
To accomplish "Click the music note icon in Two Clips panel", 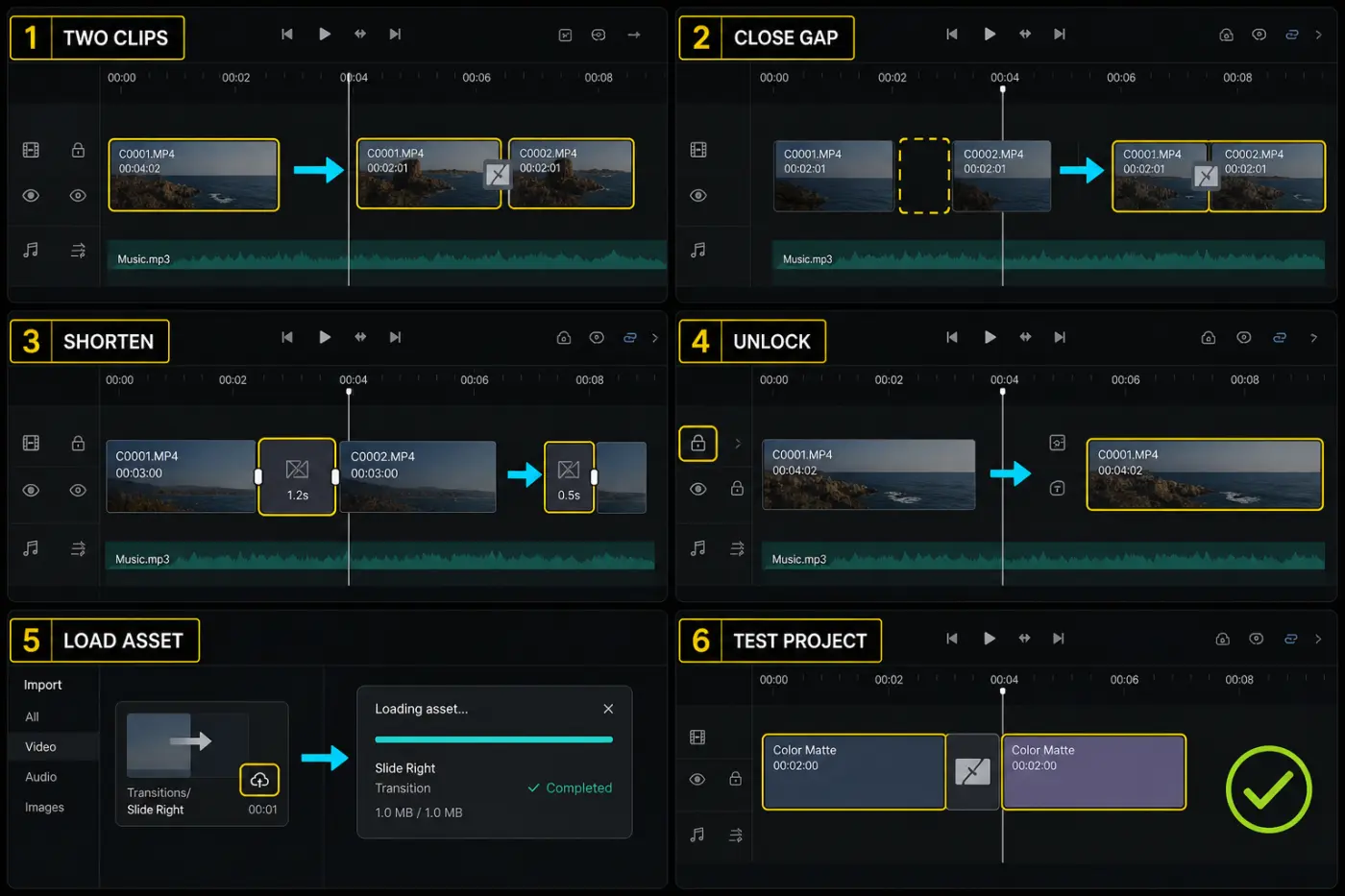I will (31, 250).
